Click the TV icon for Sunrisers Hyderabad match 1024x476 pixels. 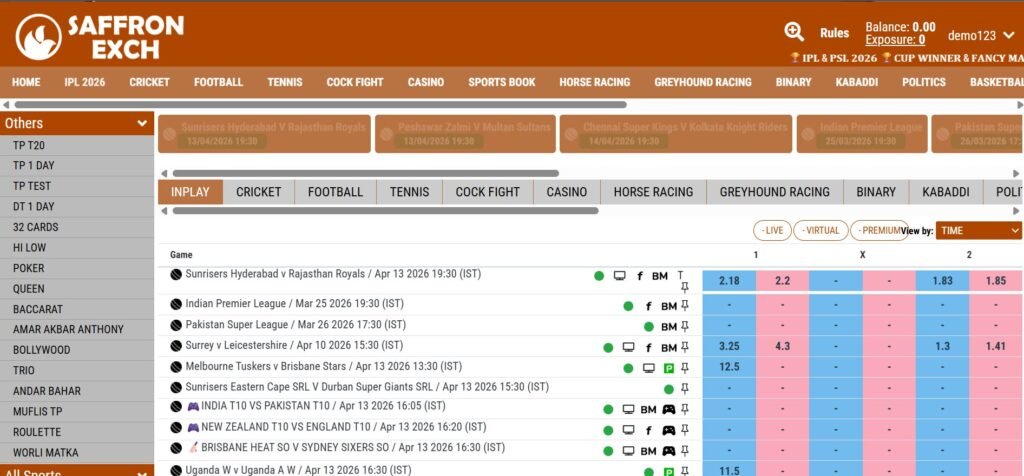click(619, 276)
